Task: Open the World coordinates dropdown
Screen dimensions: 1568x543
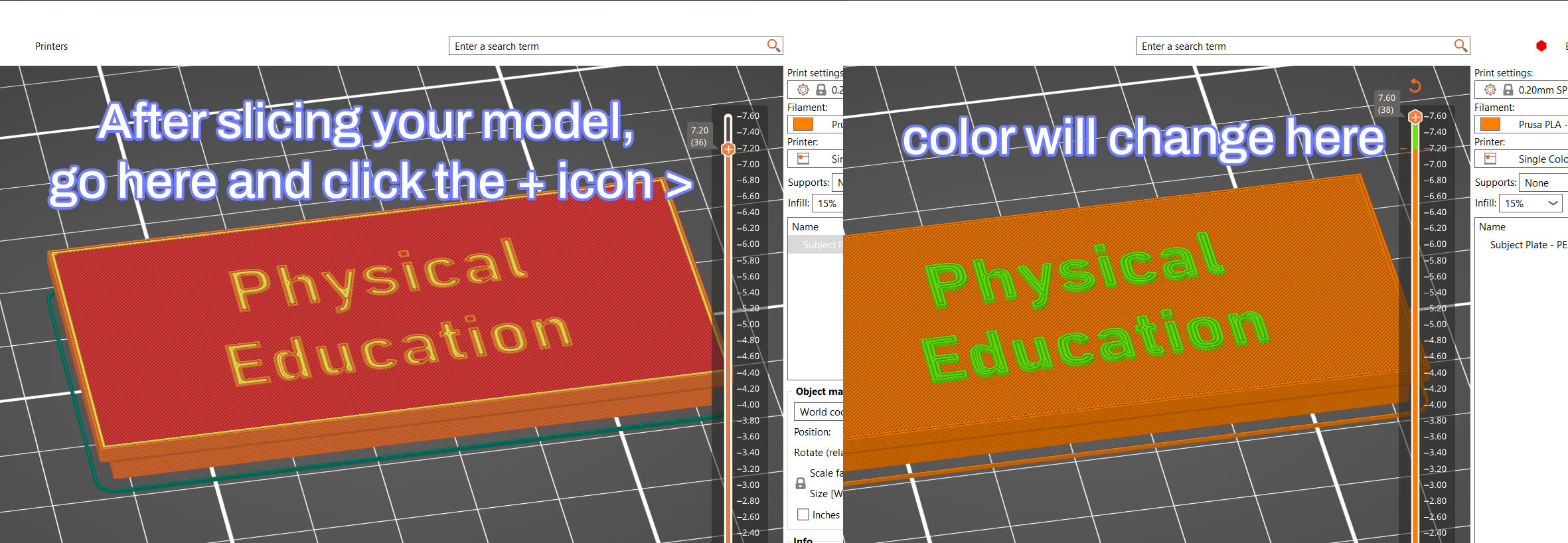Action: click(x=819, y=412)
